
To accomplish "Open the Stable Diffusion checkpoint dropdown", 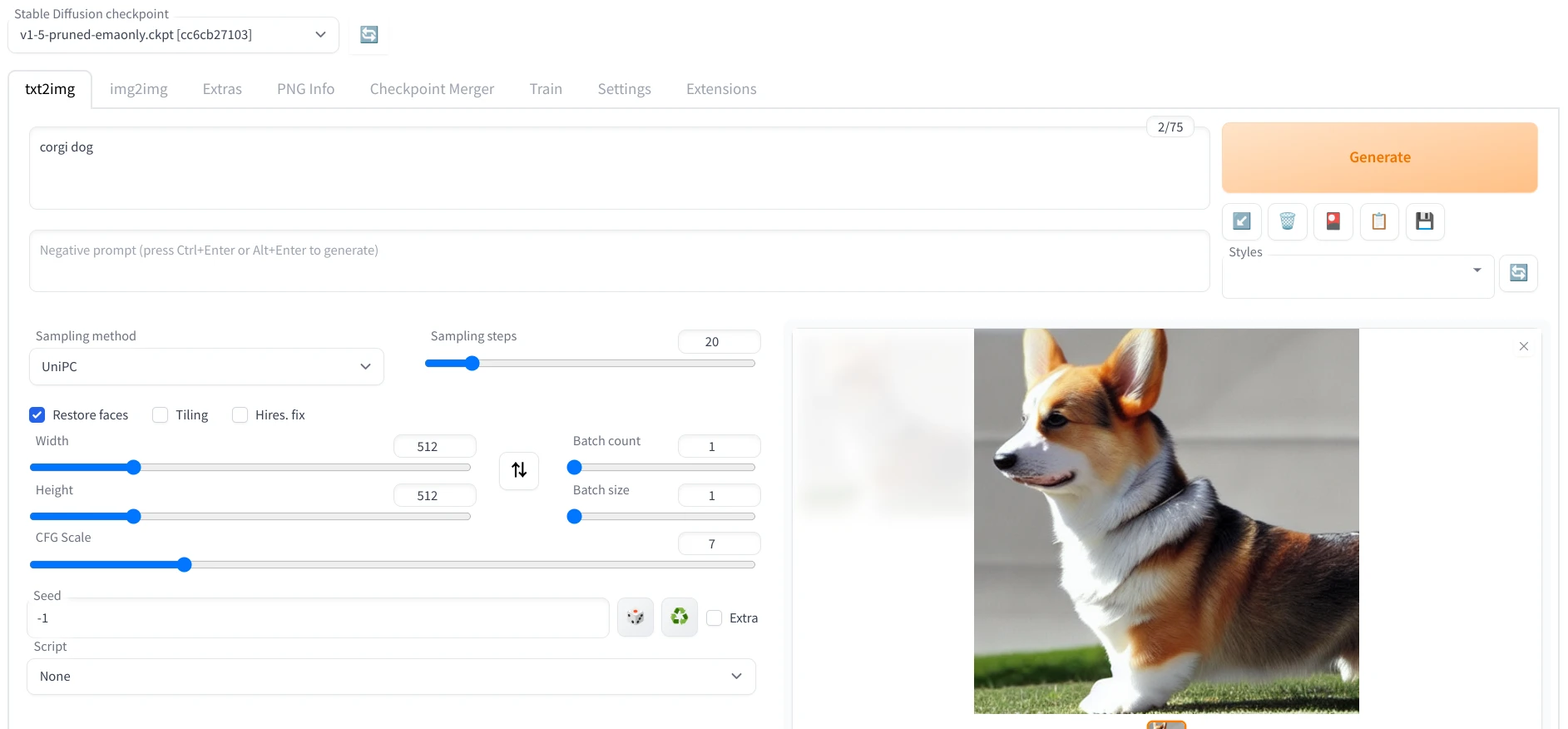I will [x=173, y=35].
